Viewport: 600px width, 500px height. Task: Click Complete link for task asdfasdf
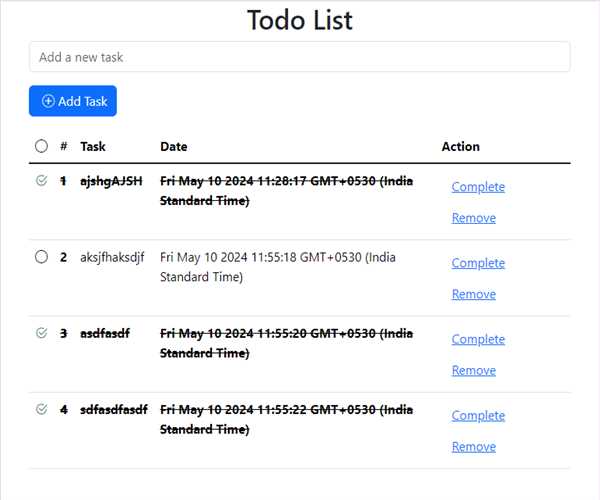pos(478,339)
